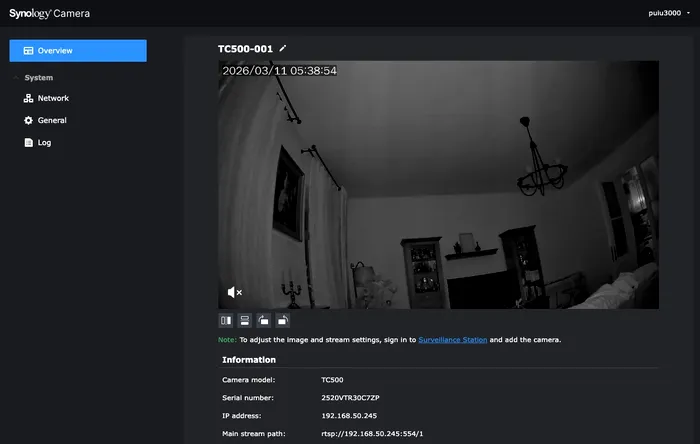Click the Information section heading

tap(249, 360)
